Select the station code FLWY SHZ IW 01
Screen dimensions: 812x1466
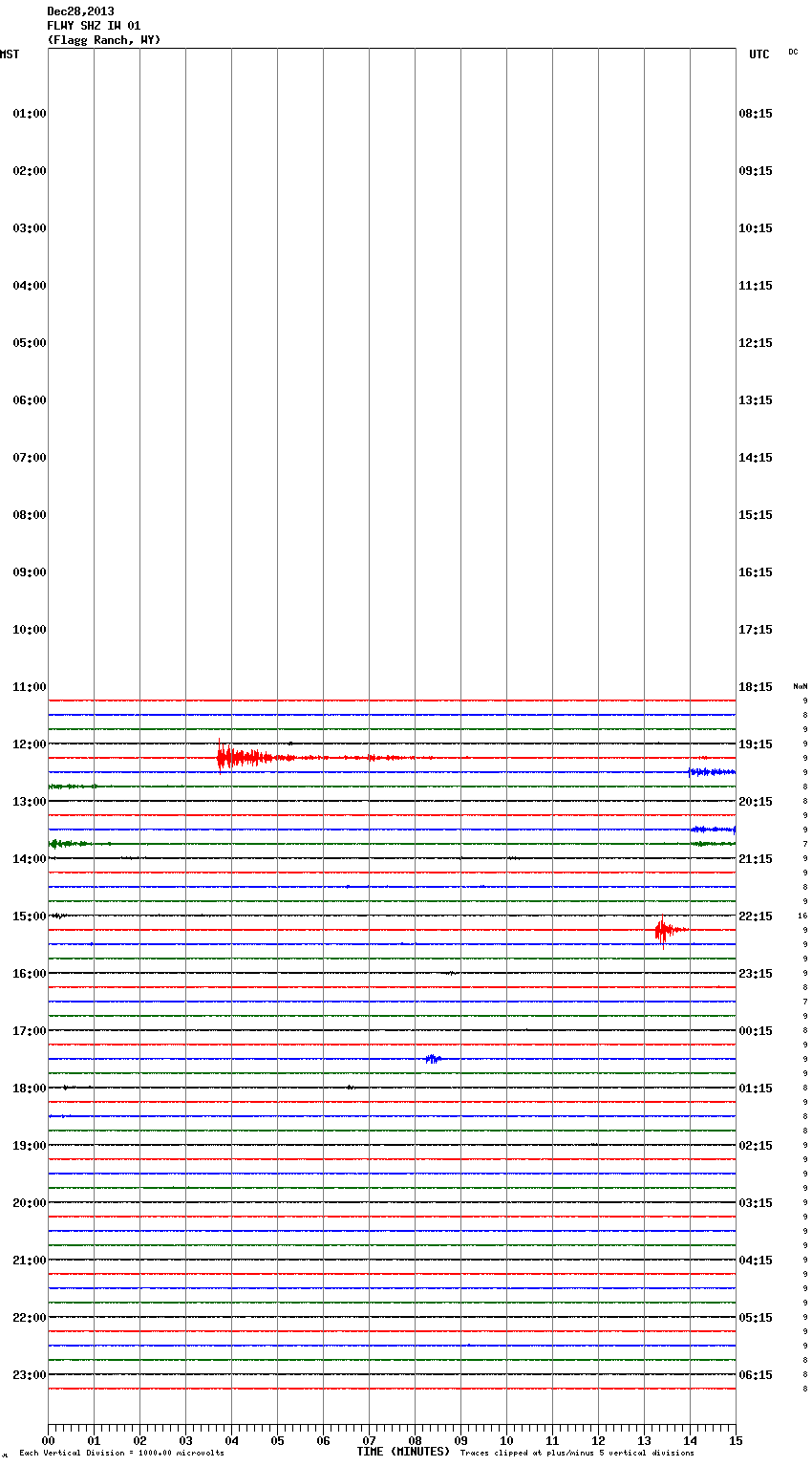click(94, 26)
